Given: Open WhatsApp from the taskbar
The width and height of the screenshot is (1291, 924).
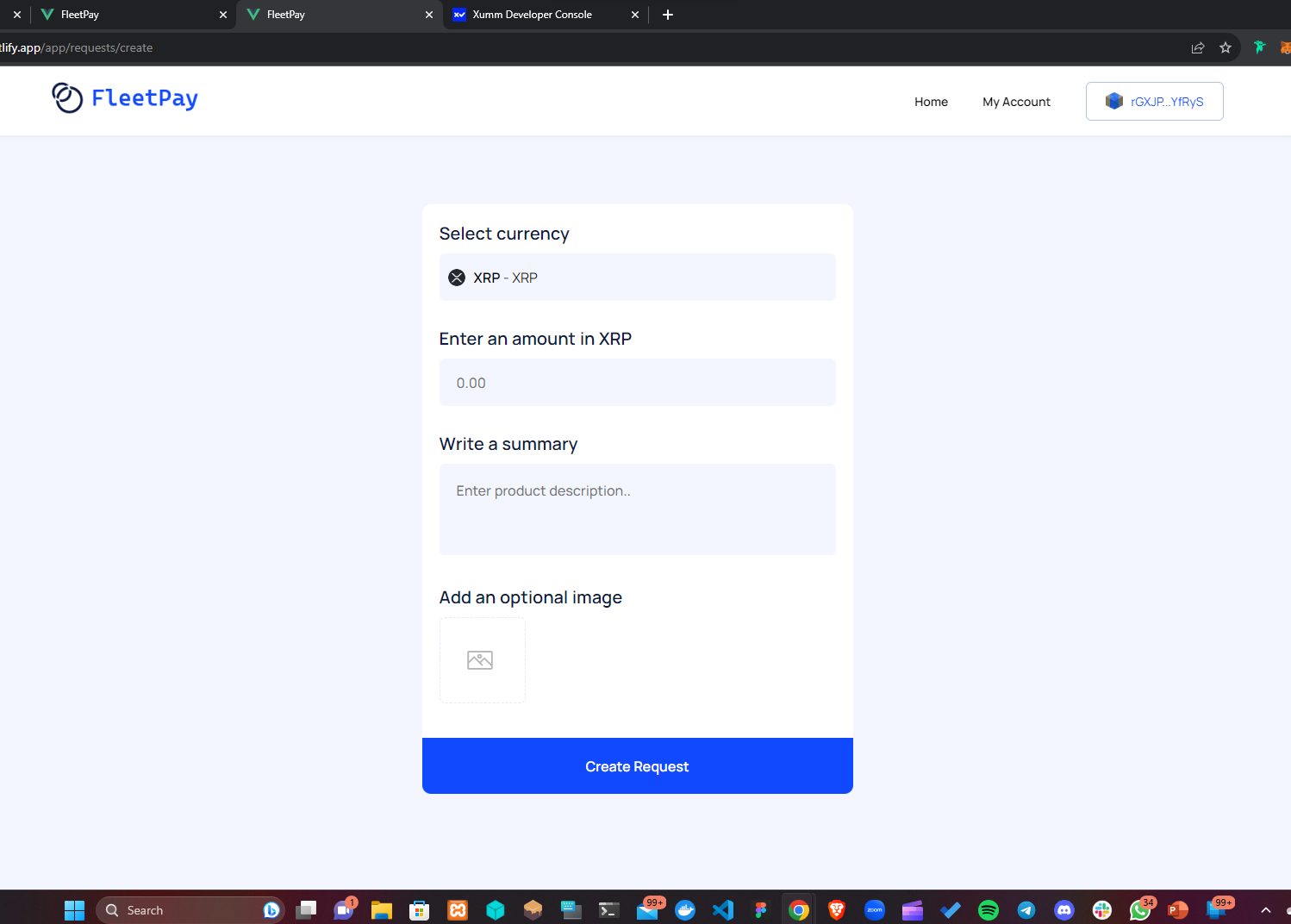Looking at the screenshot, I should click(1140, 909).
